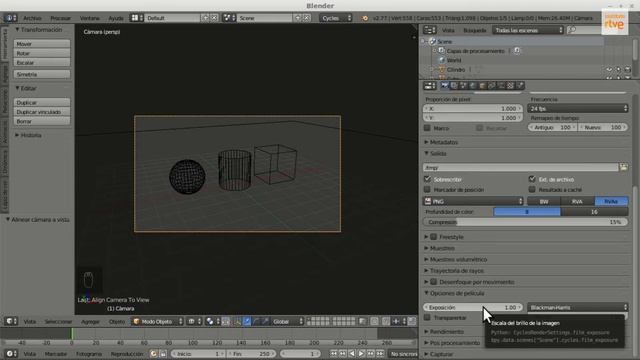The width and height of the screenshot is (640, 360).
Task: Click the Simetría button
Action: (x=42, y=74)
